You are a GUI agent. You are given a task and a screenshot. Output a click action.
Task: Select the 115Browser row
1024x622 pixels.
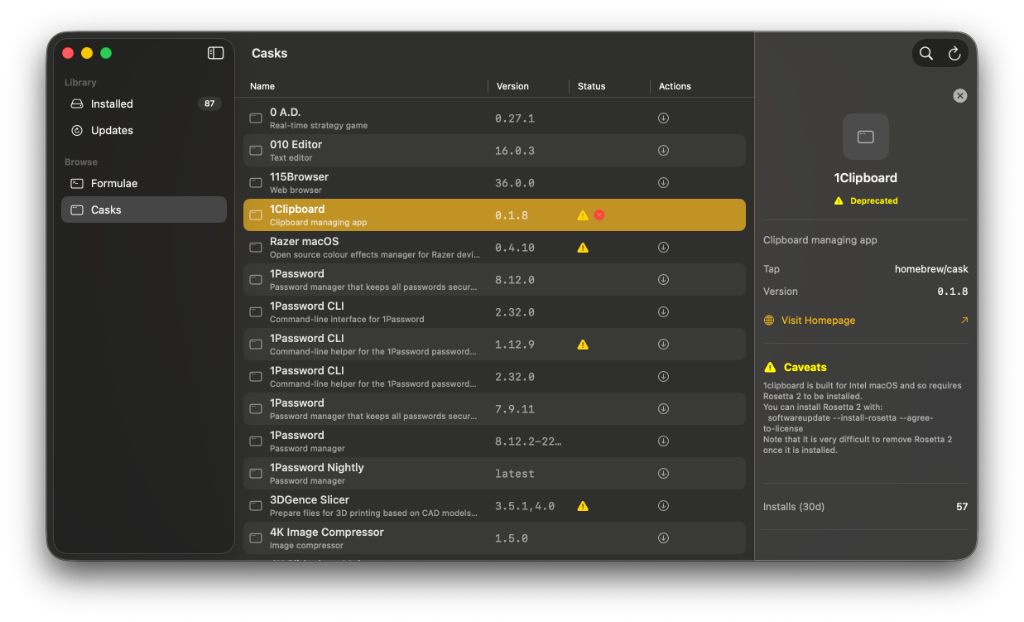(x=494, y=183)
